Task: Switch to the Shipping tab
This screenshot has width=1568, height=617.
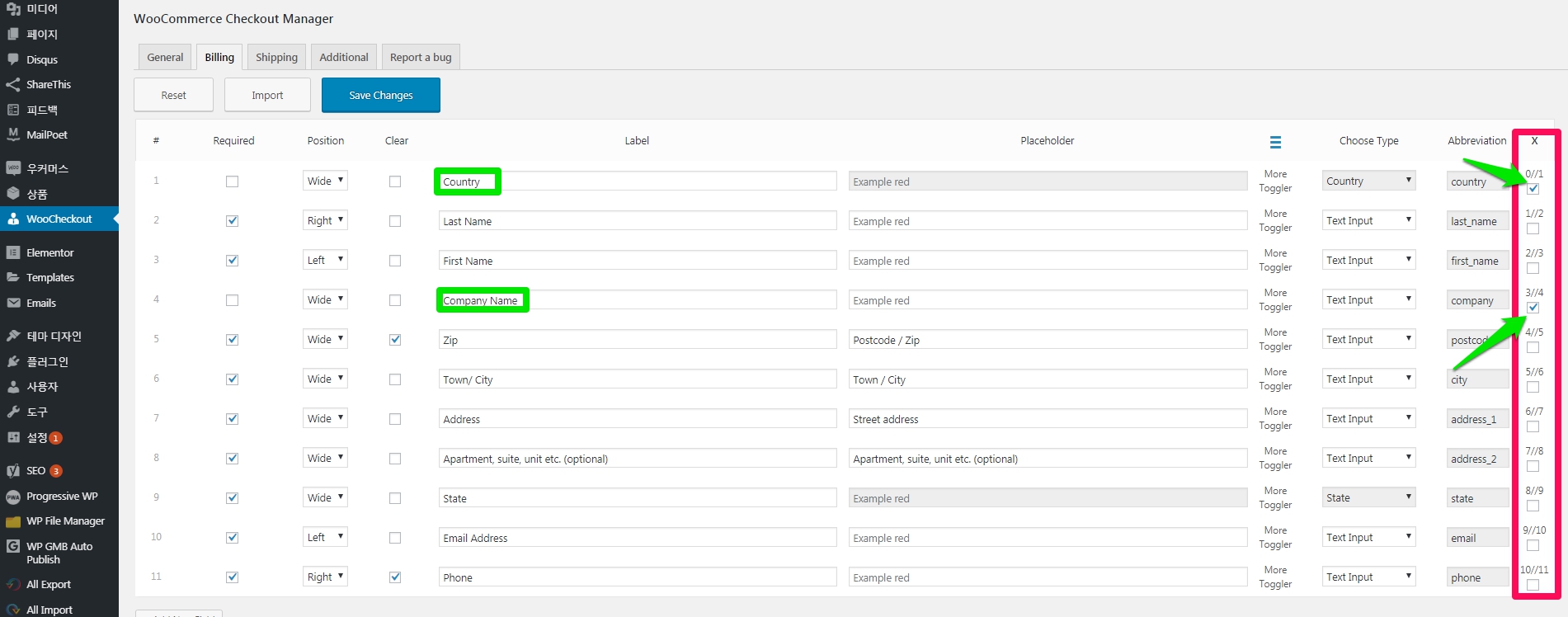Action: pos(276,57)
